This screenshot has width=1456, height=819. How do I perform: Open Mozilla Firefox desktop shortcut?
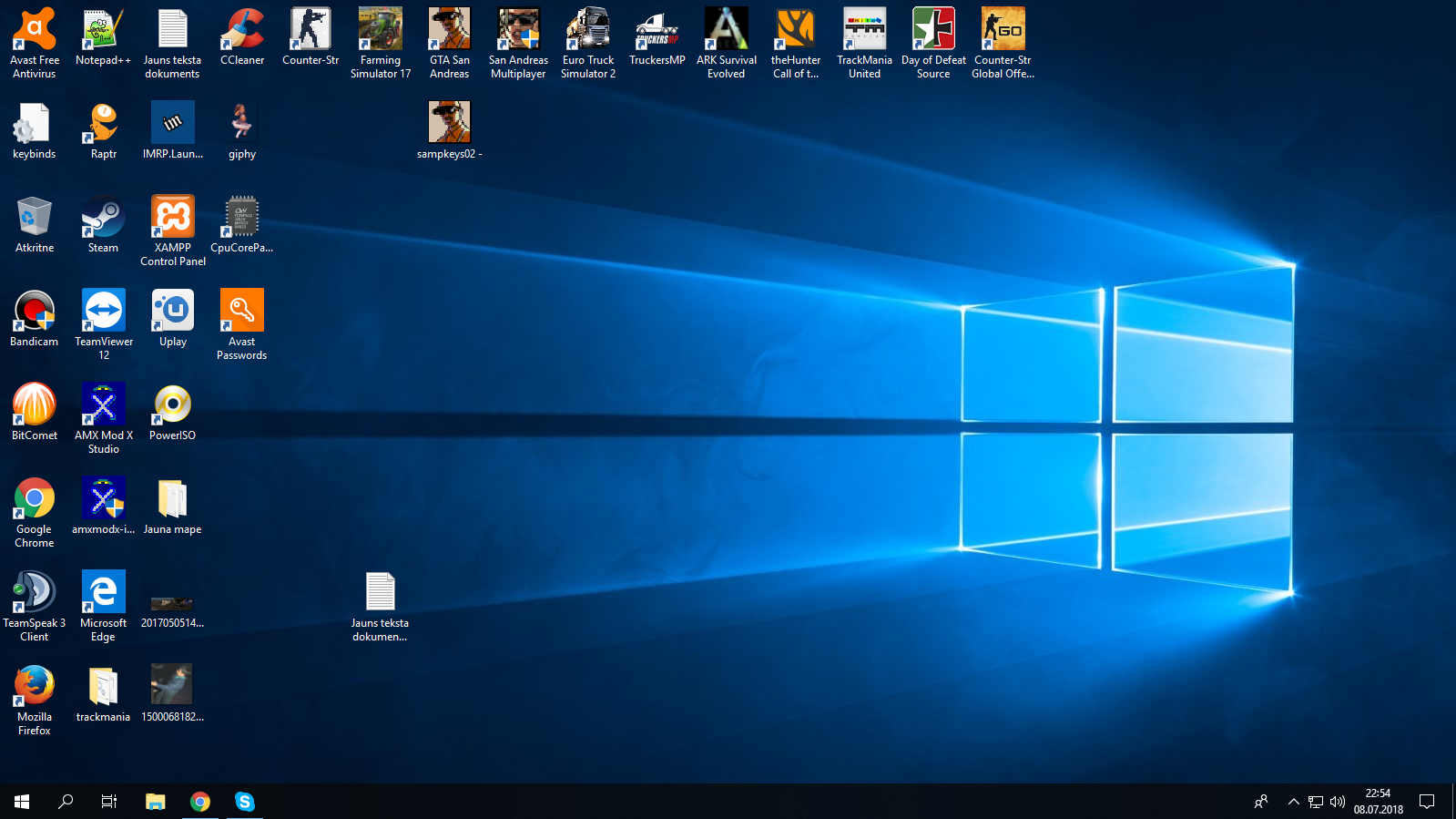pyautogui.click(x=35, y=700)
